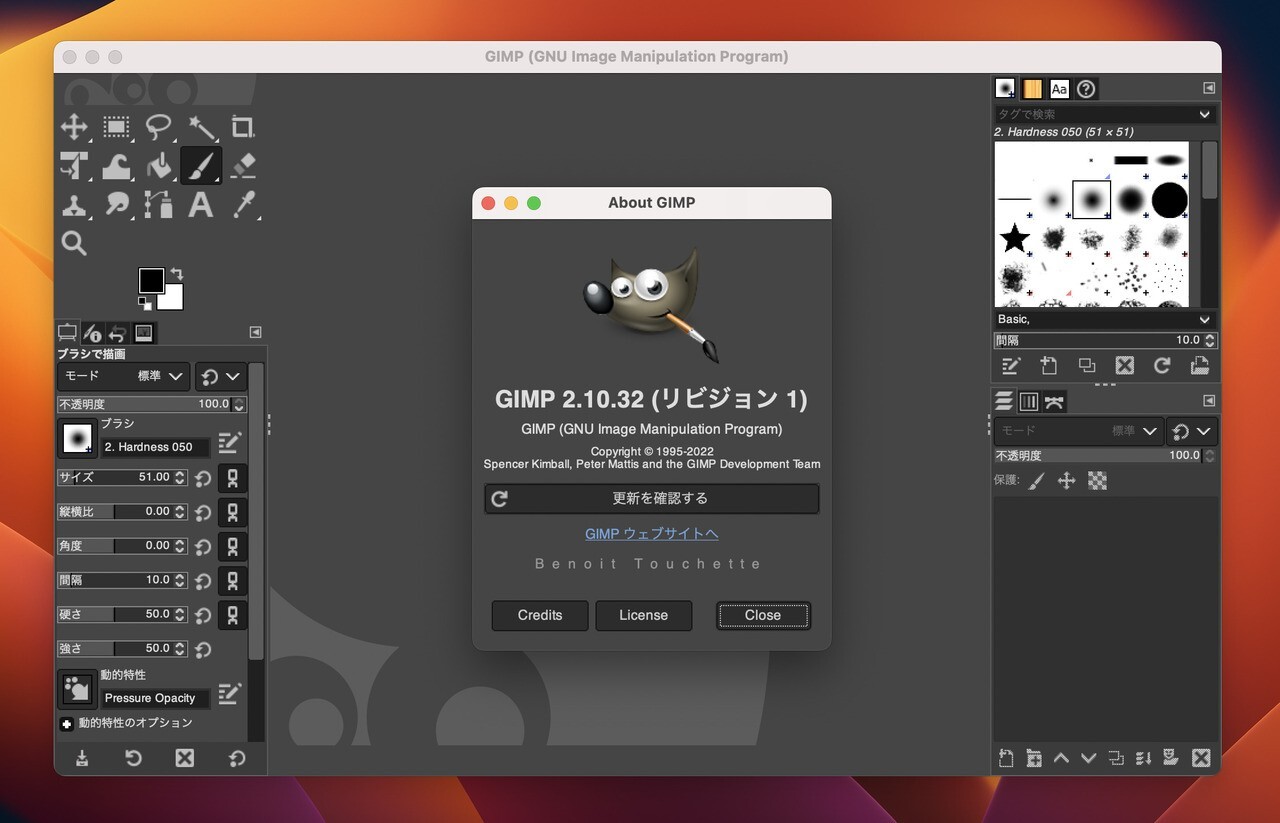Screen dimensions: 1280x823
Task: Select the Clone stamp tool
Action: (75, 205)
